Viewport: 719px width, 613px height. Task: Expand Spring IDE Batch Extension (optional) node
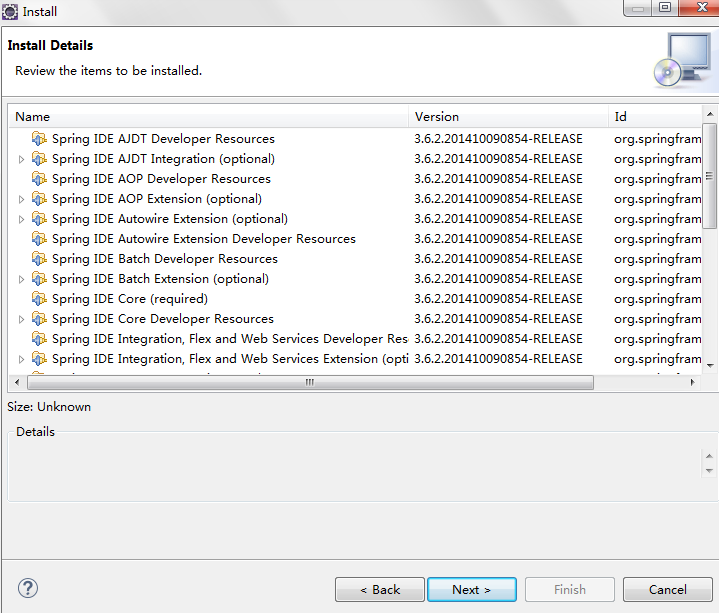21,280
